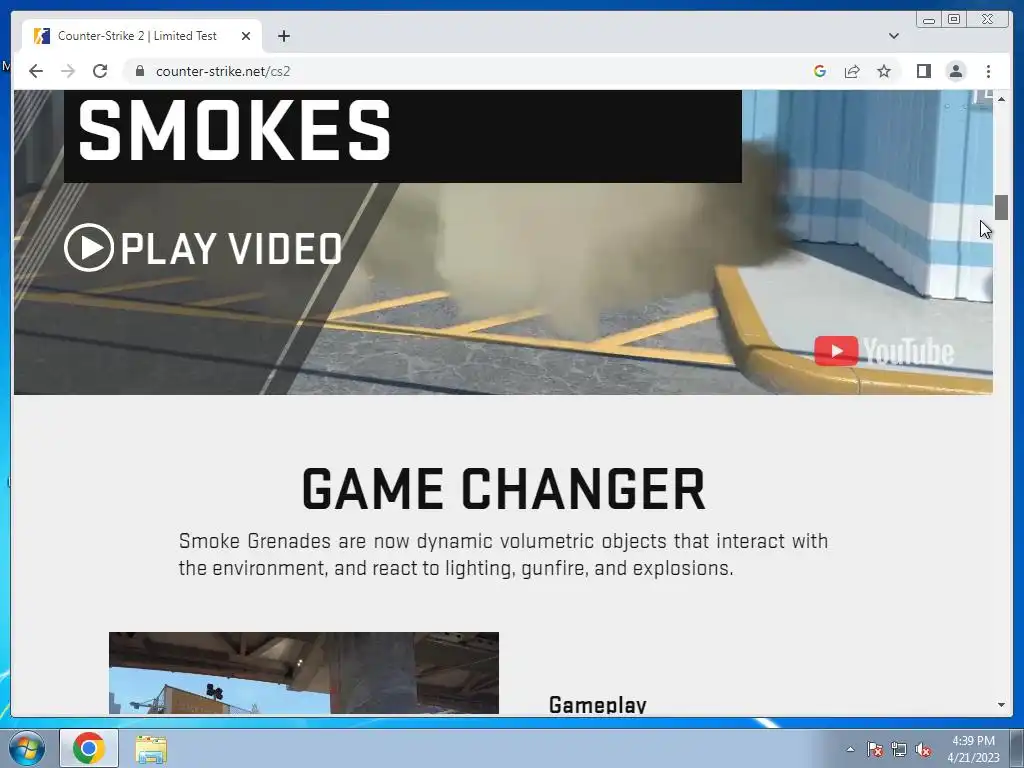Play the Smokes video
The image size is (1024, 768).
[203, 248]
